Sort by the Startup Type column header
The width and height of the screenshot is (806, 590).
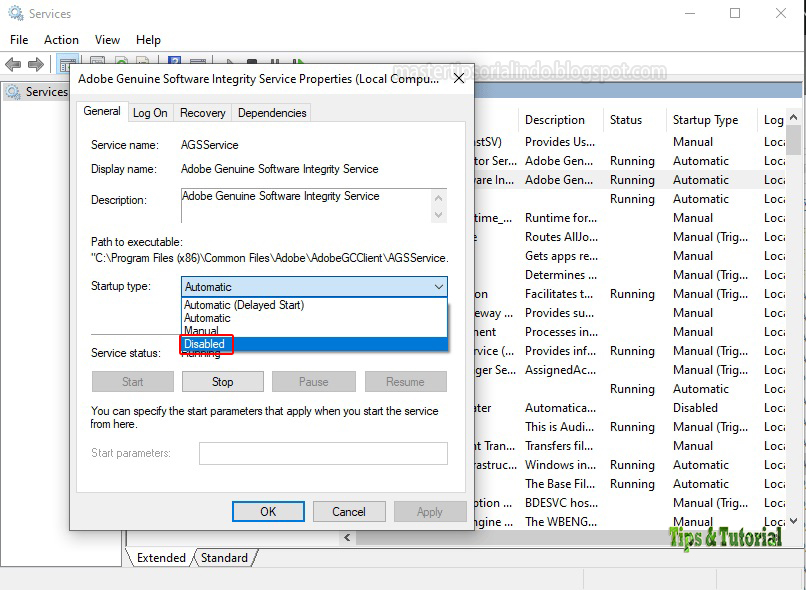tap(712, 120)
